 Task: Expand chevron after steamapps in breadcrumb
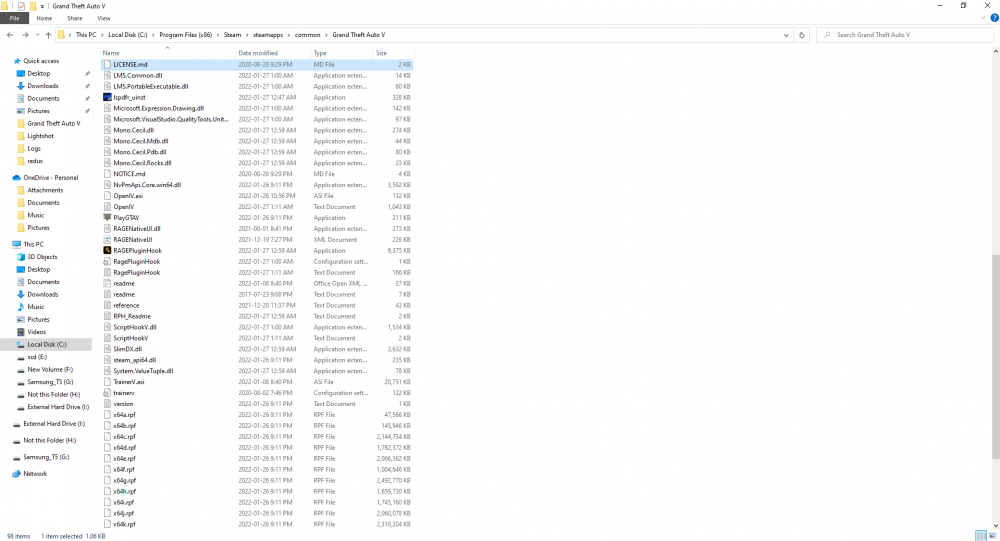pos(288,35)
